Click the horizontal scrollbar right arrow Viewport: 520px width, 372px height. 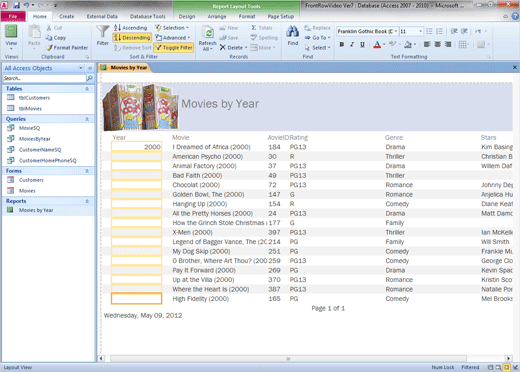click(508, 359)
